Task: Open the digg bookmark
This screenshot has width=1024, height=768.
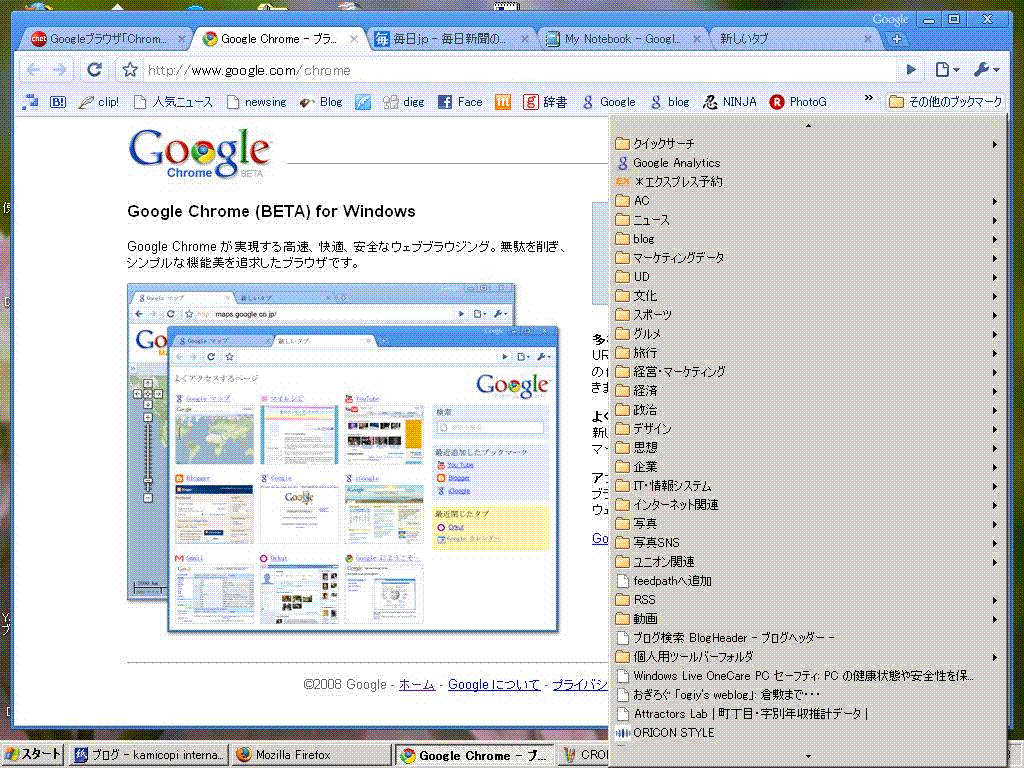Action: point(404,102)
